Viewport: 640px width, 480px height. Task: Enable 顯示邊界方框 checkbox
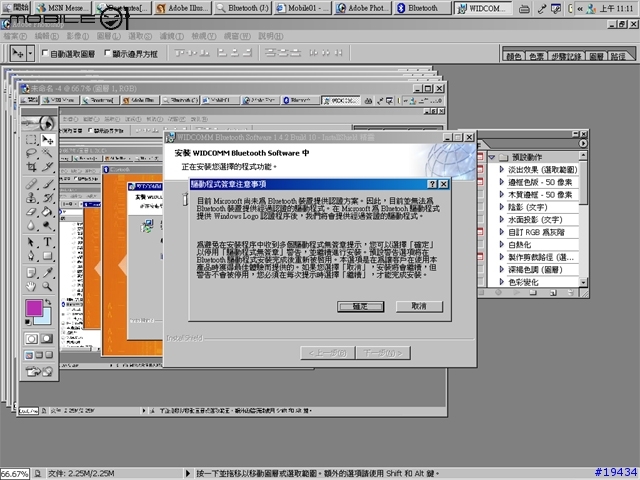point(107,53)
